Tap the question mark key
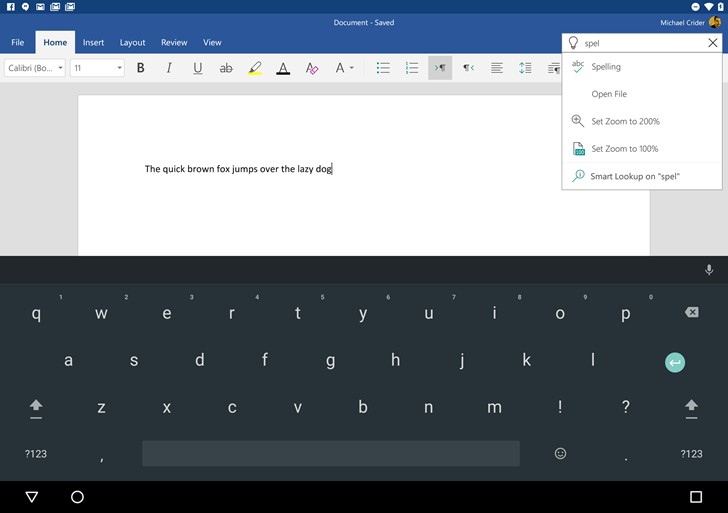The image size is (728, 513). click(x=625, y=407)
